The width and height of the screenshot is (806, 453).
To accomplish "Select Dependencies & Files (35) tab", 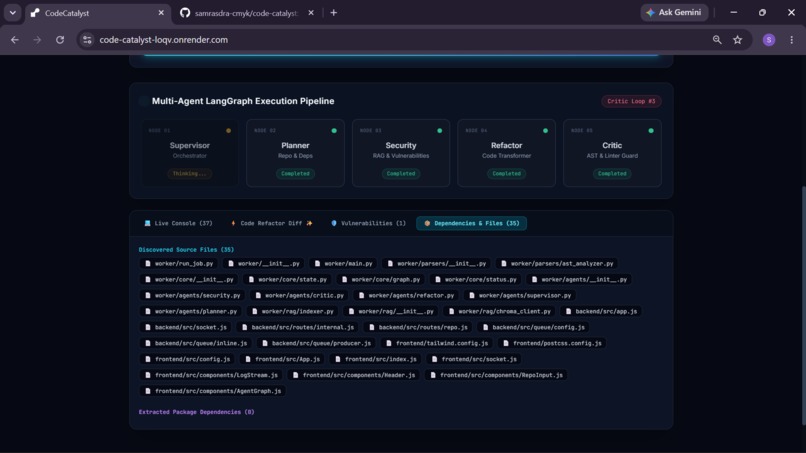I will click(x=471, y=223).
